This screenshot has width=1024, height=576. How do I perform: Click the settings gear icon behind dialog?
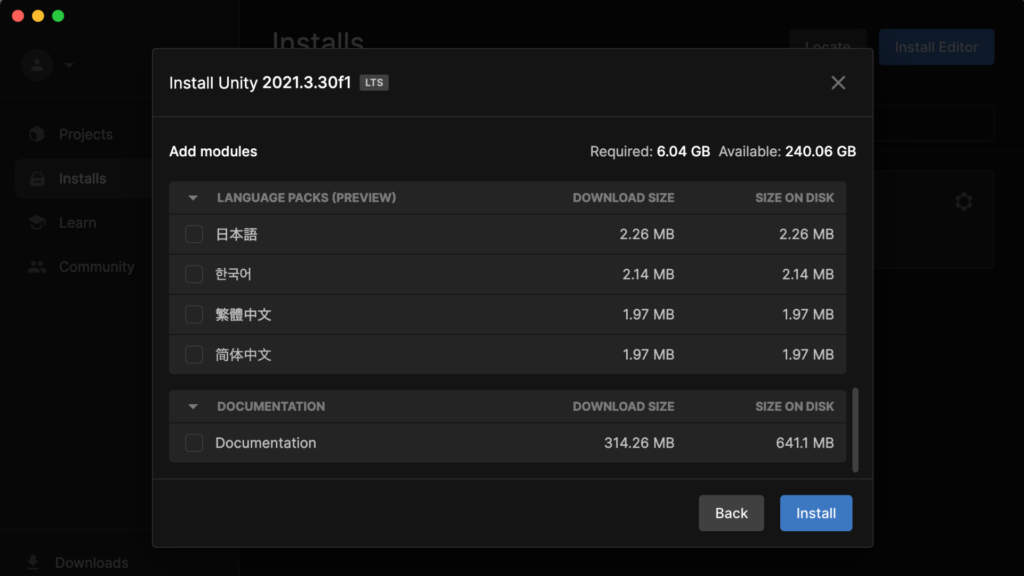[x=963, y=201]
